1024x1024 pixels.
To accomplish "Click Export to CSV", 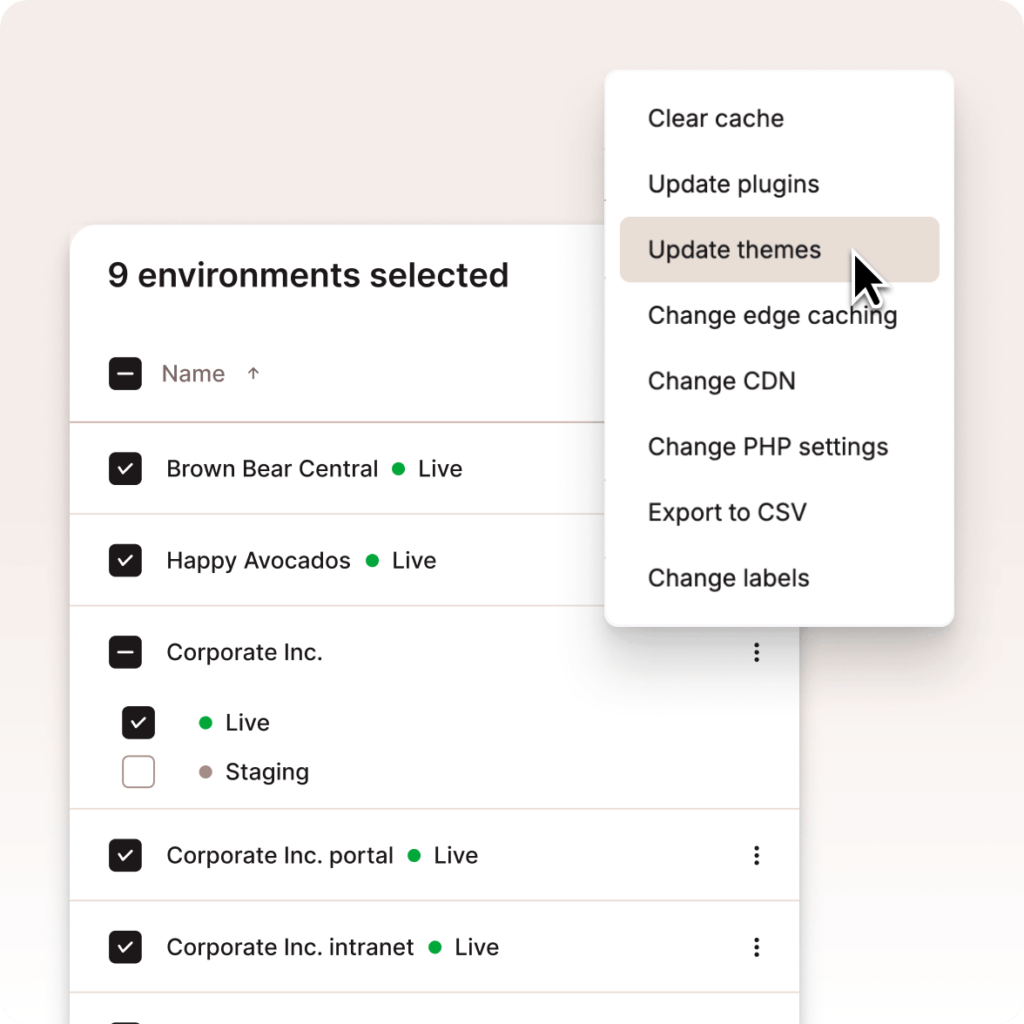I will 727,513.
